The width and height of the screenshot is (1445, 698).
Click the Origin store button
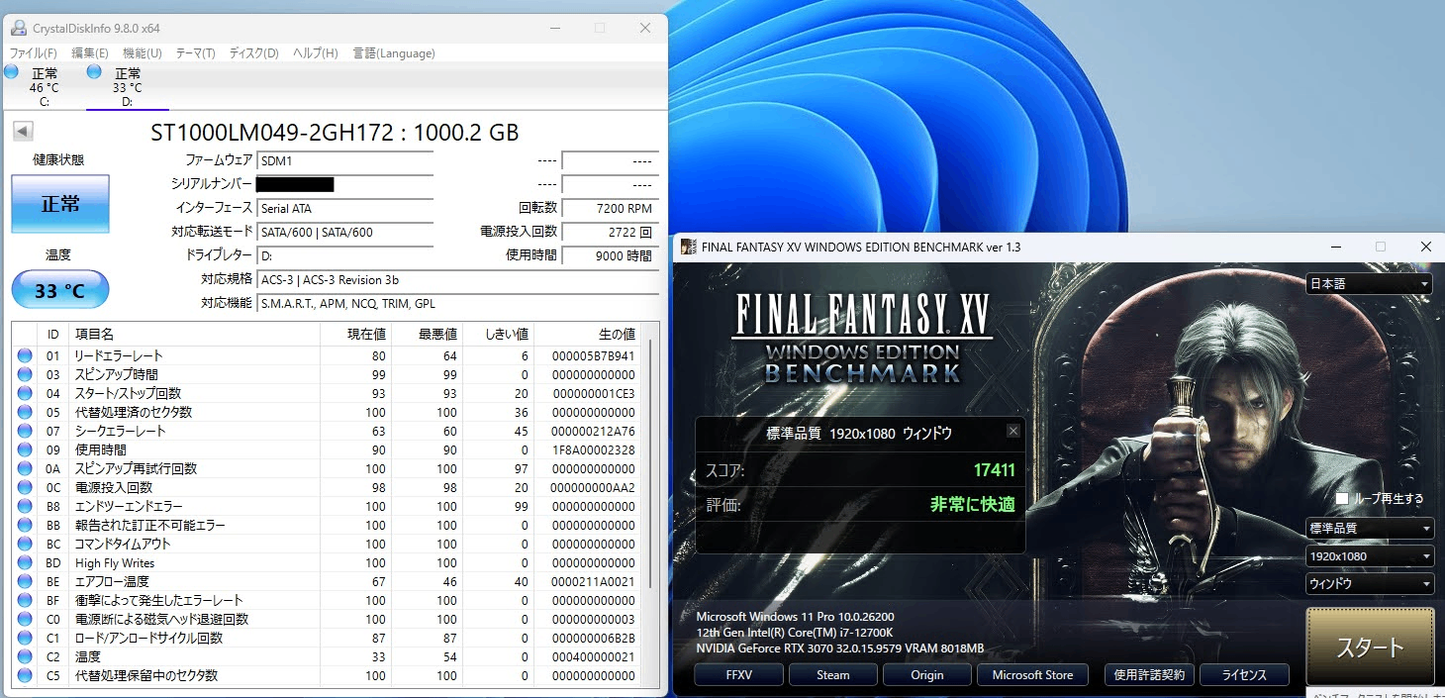point(927,675)
